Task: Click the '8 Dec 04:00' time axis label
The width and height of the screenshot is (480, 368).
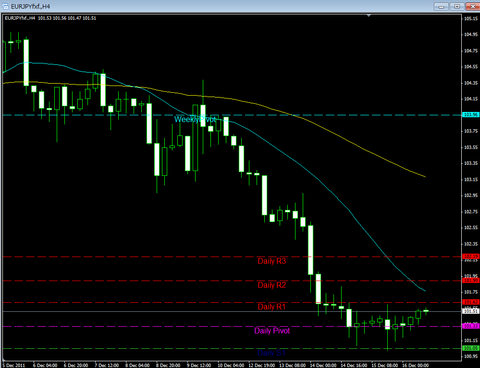Action: point(137,365)
